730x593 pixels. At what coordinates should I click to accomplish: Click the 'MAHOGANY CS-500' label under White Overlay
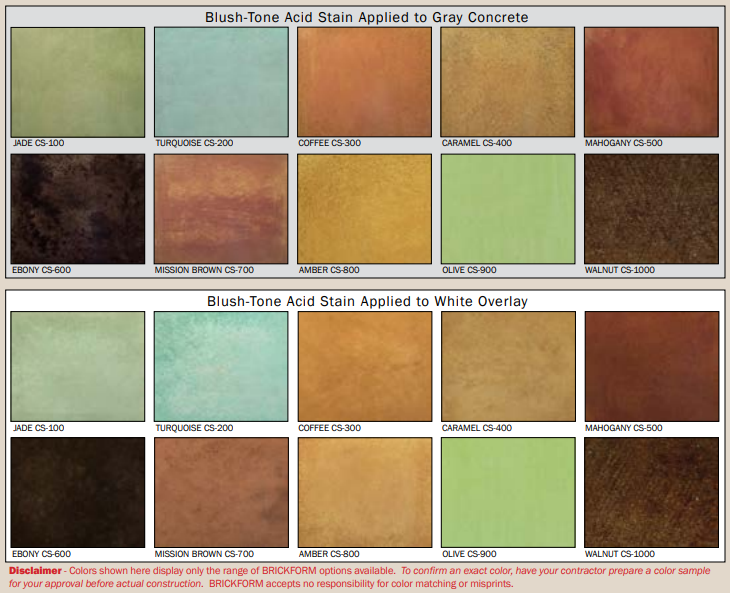(623, 428)
